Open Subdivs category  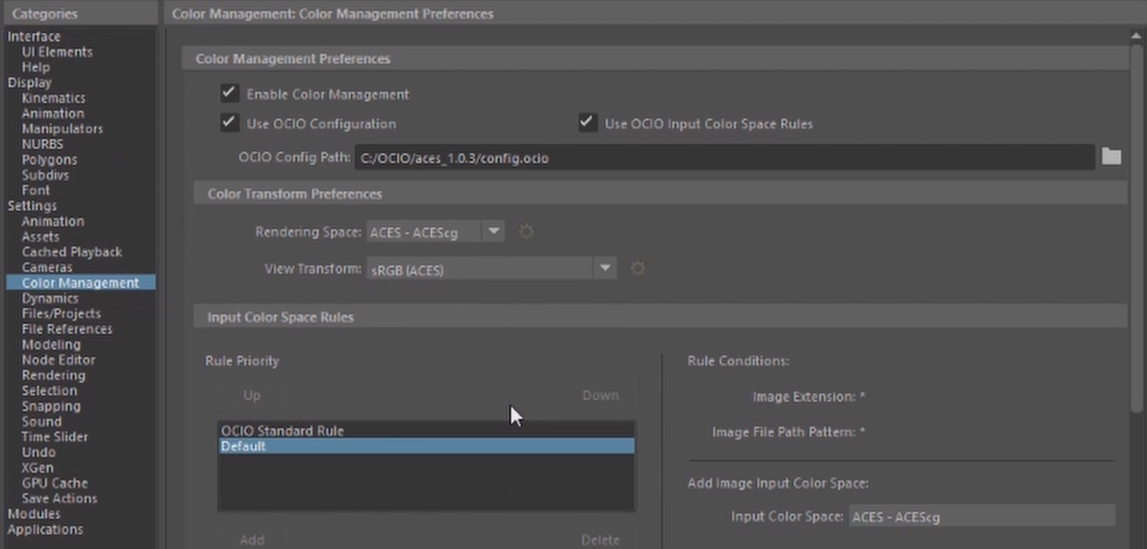tap(45, 175)
